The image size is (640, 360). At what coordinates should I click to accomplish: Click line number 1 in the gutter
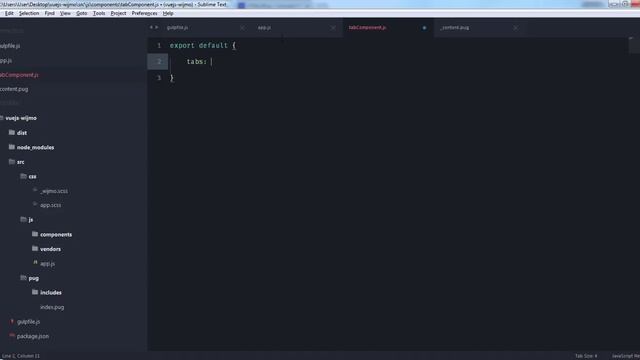point(159,46)
